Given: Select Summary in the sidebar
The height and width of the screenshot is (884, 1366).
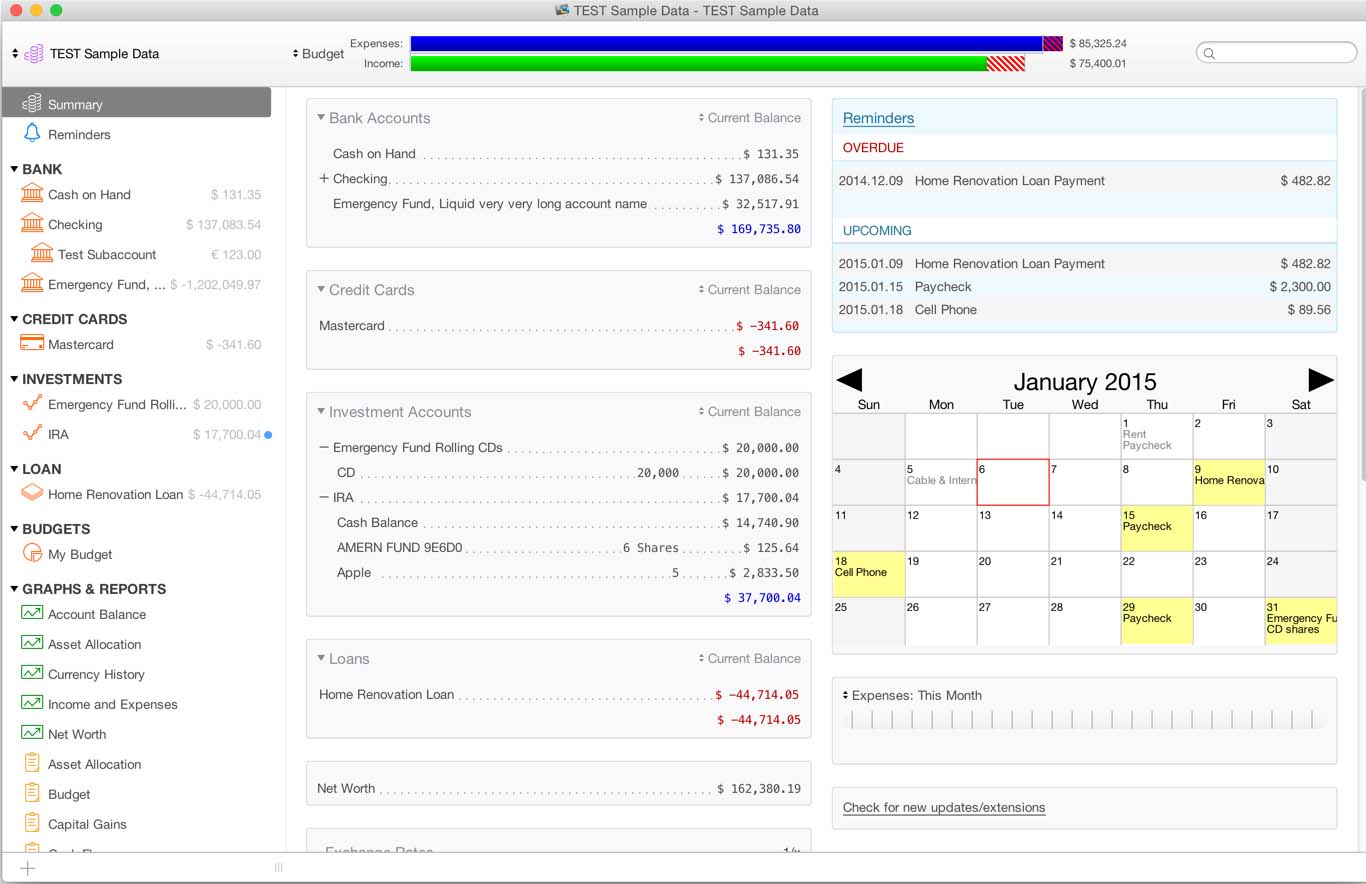Looking at the screenshot, I should (x=136, y=104).
